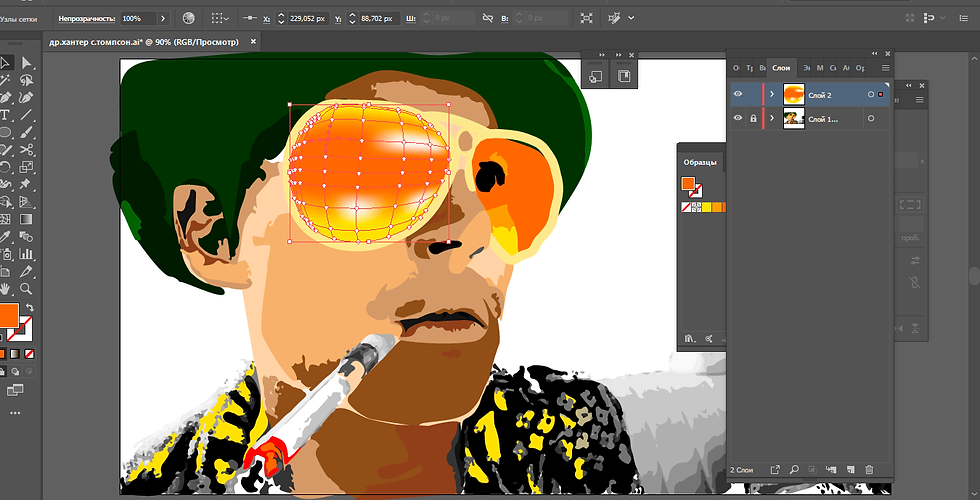Screen dimensions: 980x500
Task: Select the Magic Wand tool
Action: [x=4, y=81]
